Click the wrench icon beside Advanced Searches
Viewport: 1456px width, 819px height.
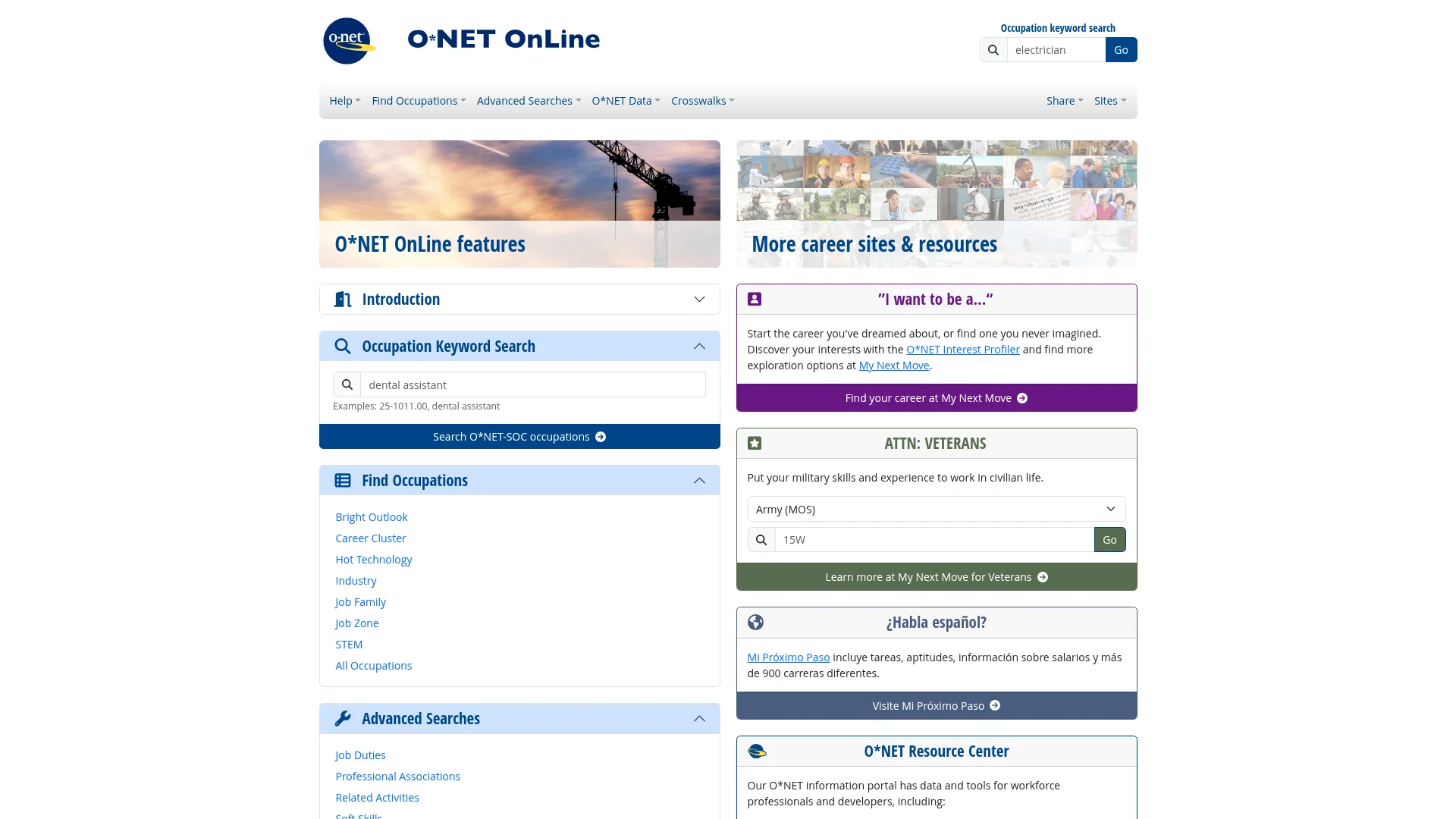(x=343, y=719)
